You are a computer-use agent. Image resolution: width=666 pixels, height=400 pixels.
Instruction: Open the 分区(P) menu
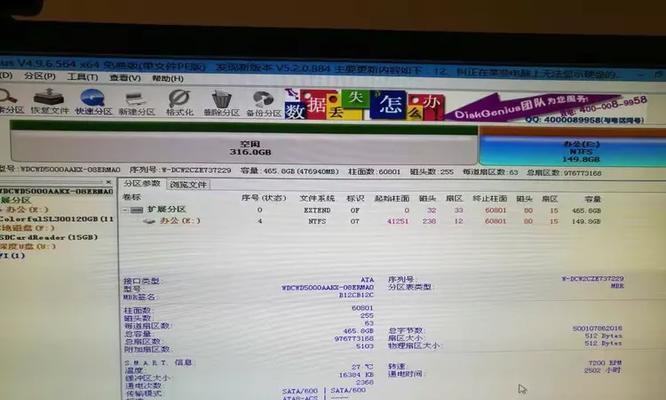[x=40, y=76]
